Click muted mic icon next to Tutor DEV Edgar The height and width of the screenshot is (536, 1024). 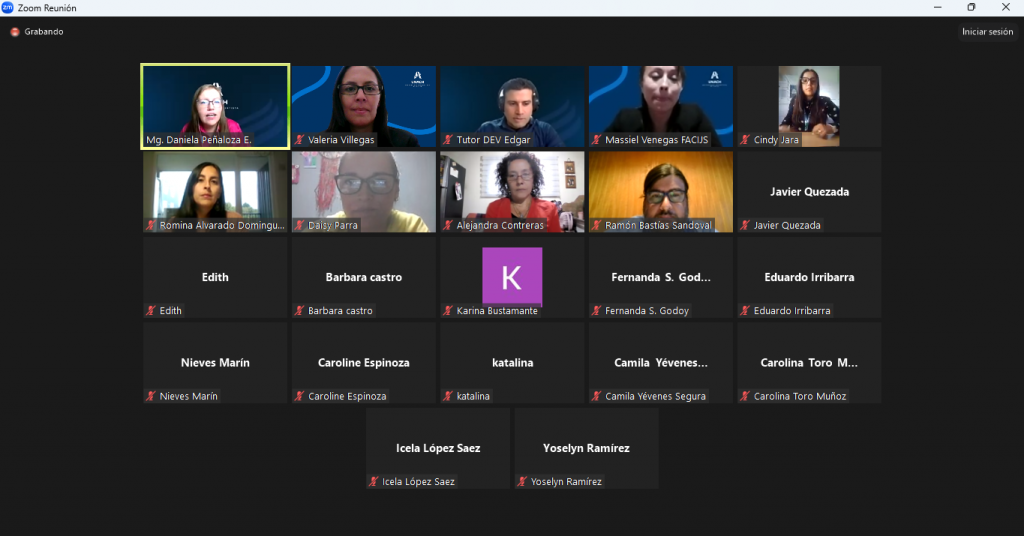448,140
